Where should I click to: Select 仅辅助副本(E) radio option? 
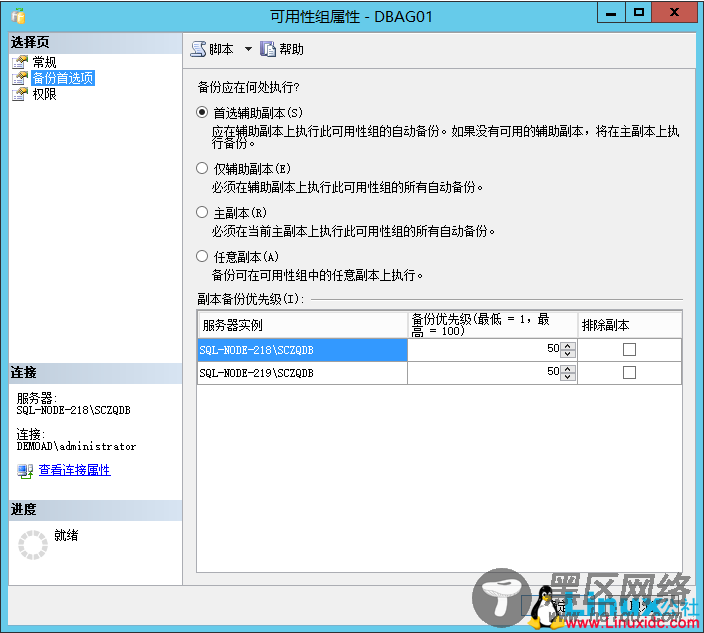coord(202,168)
